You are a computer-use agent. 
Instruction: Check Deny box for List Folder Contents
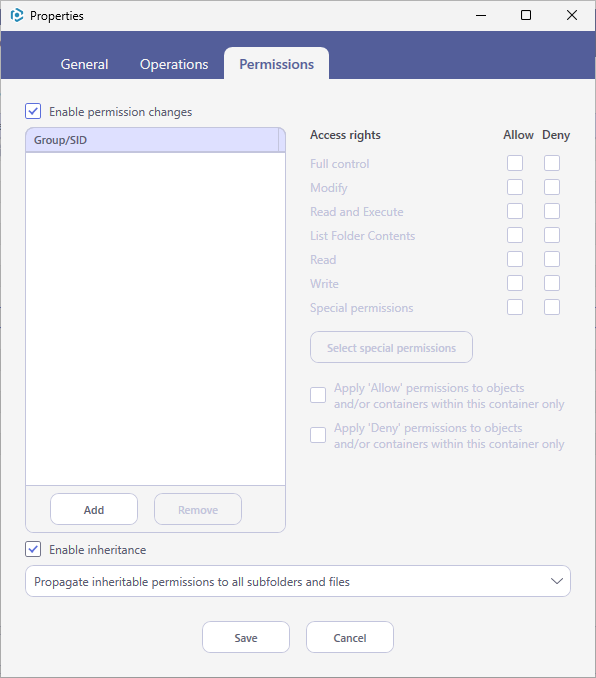(x=552, y=235)
